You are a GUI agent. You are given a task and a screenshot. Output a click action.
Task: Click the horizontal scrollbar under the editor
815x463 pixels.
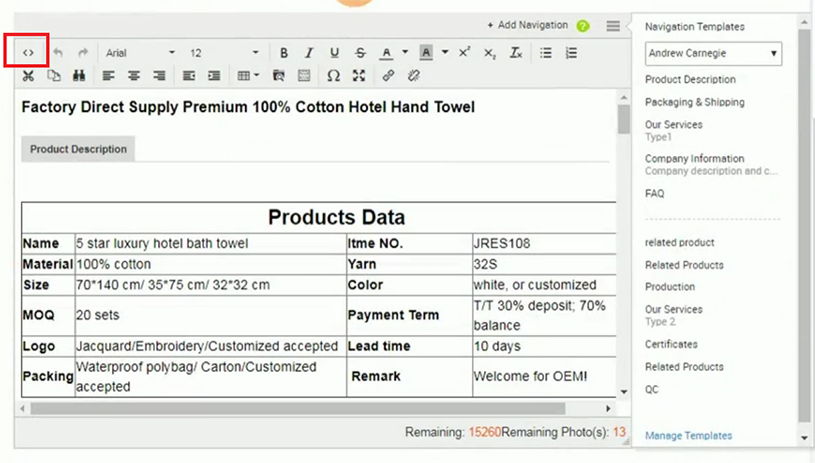click(x=300, y=409)
